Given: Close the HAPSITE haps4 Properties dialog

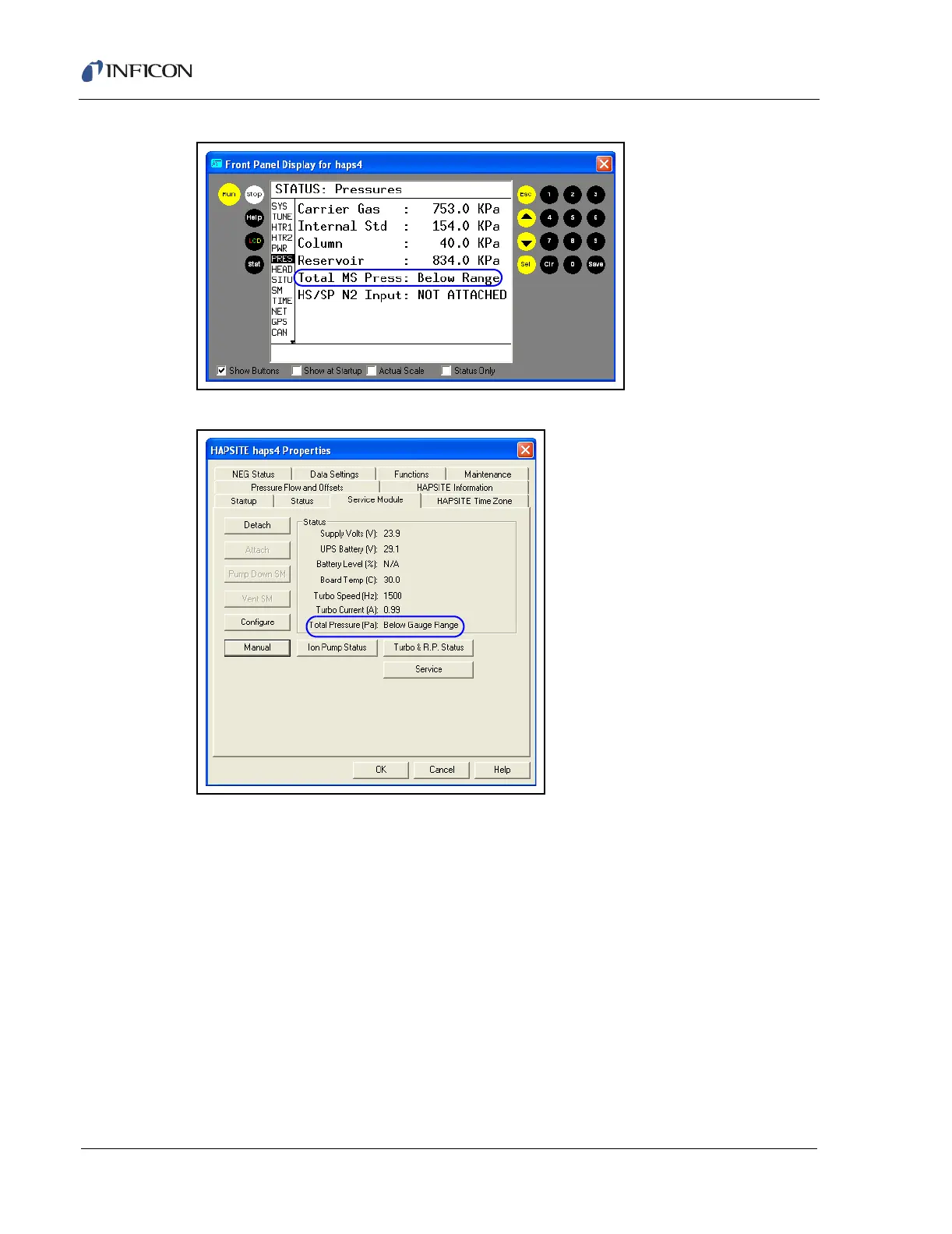Looking at the screenshot, I should click(526, 450).
